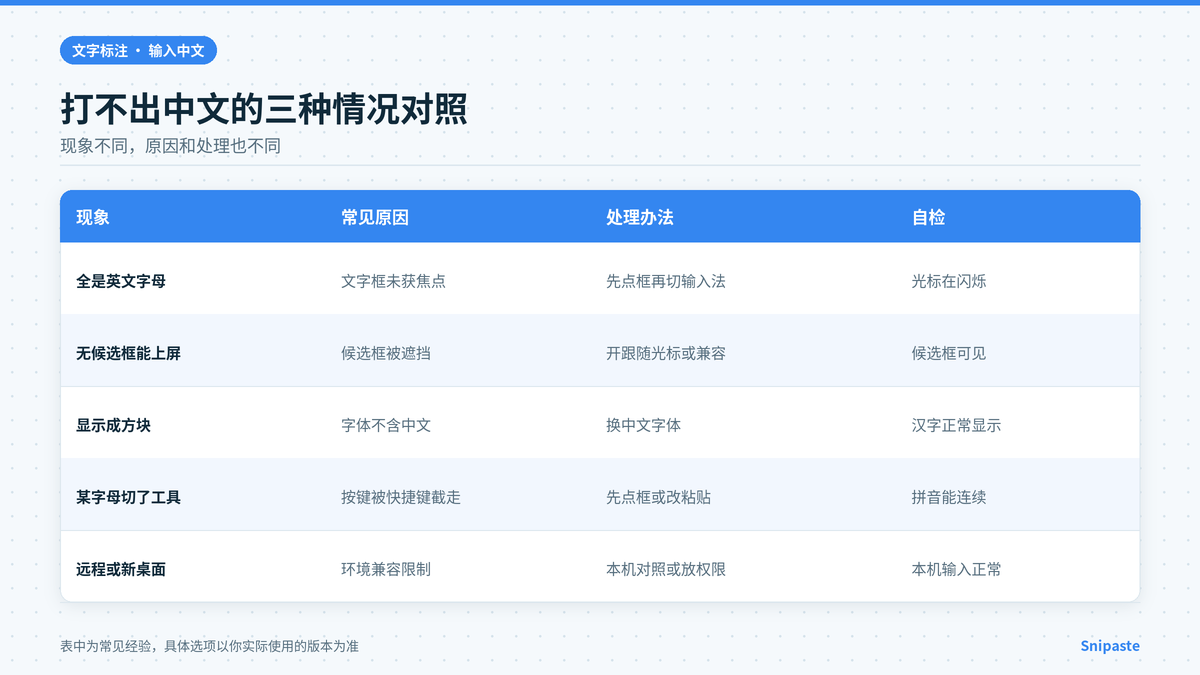Select the cell 按键被快捷键截走
The height and width of the screenshot is (675, 1200).
401,497
